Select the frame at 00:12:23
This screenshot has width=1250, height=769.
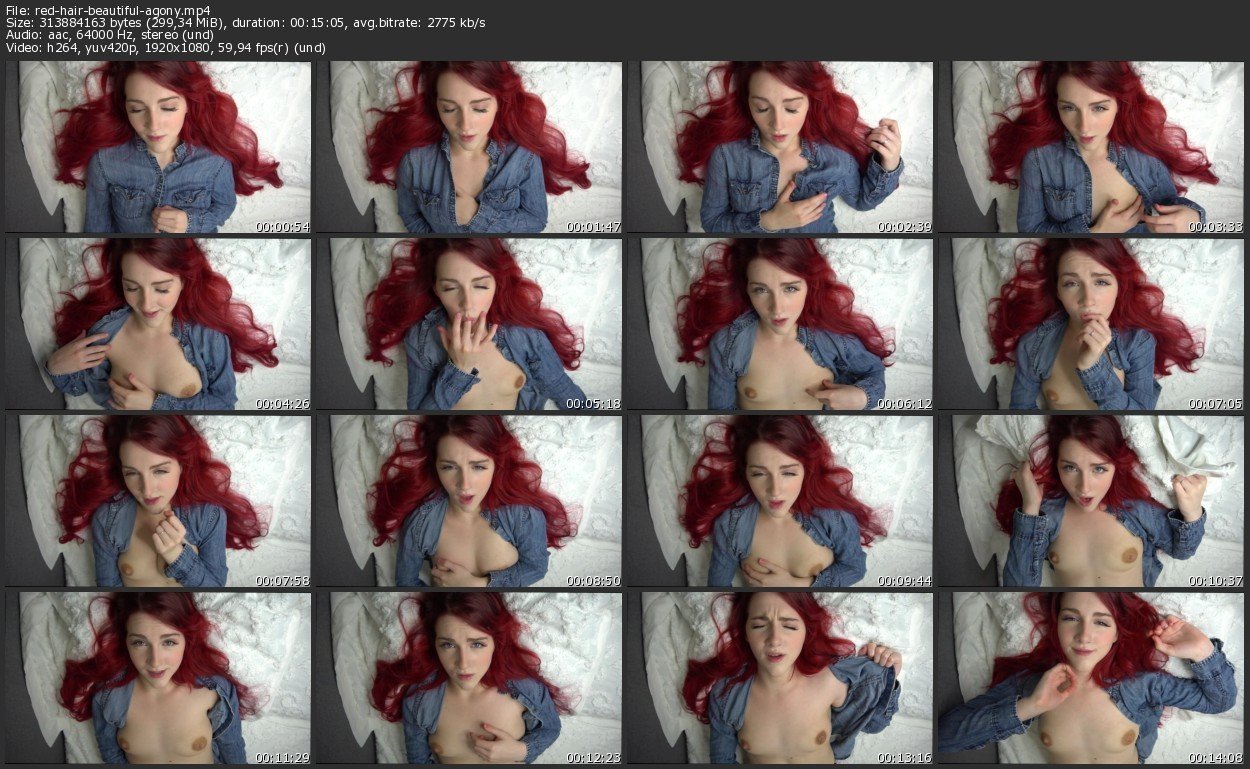pos(469,677)
